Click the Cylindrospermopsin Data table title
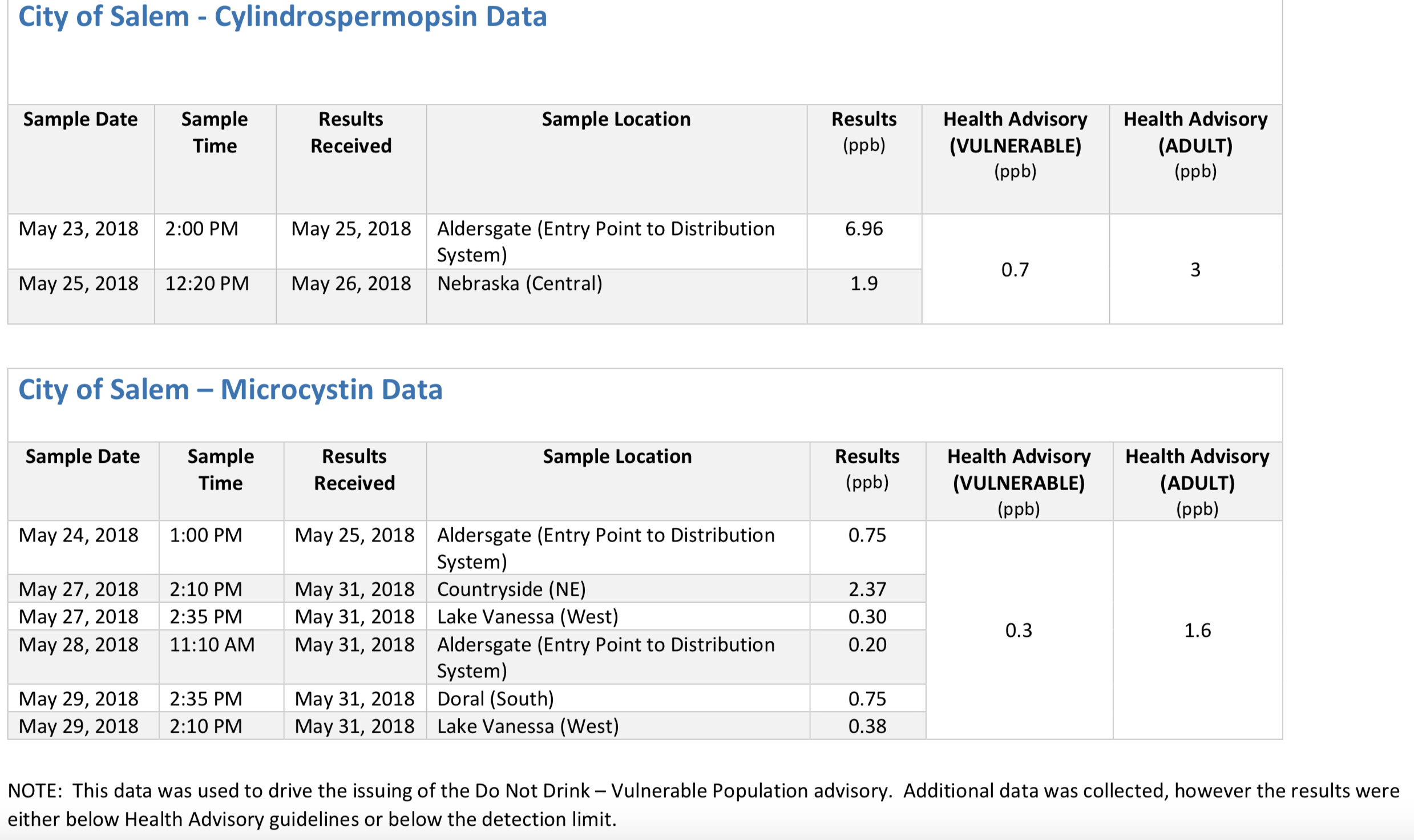Screen dimensions: 1414x840 click(x=282, y=16)
